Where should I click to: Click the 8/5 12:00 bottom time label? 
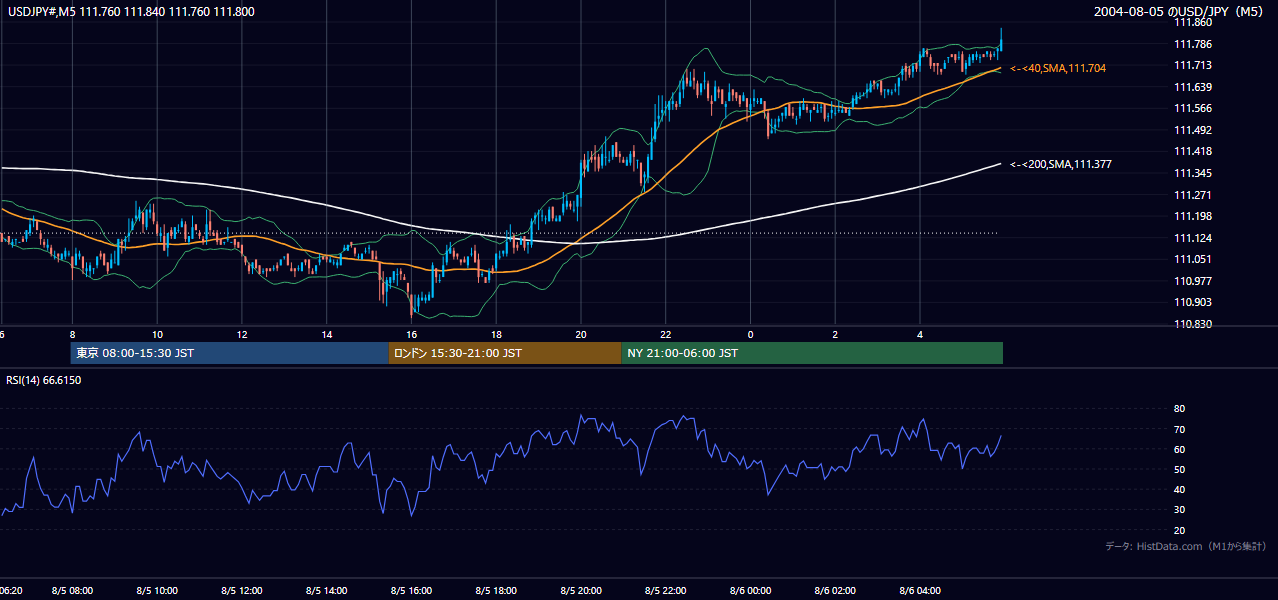[242, 591]
